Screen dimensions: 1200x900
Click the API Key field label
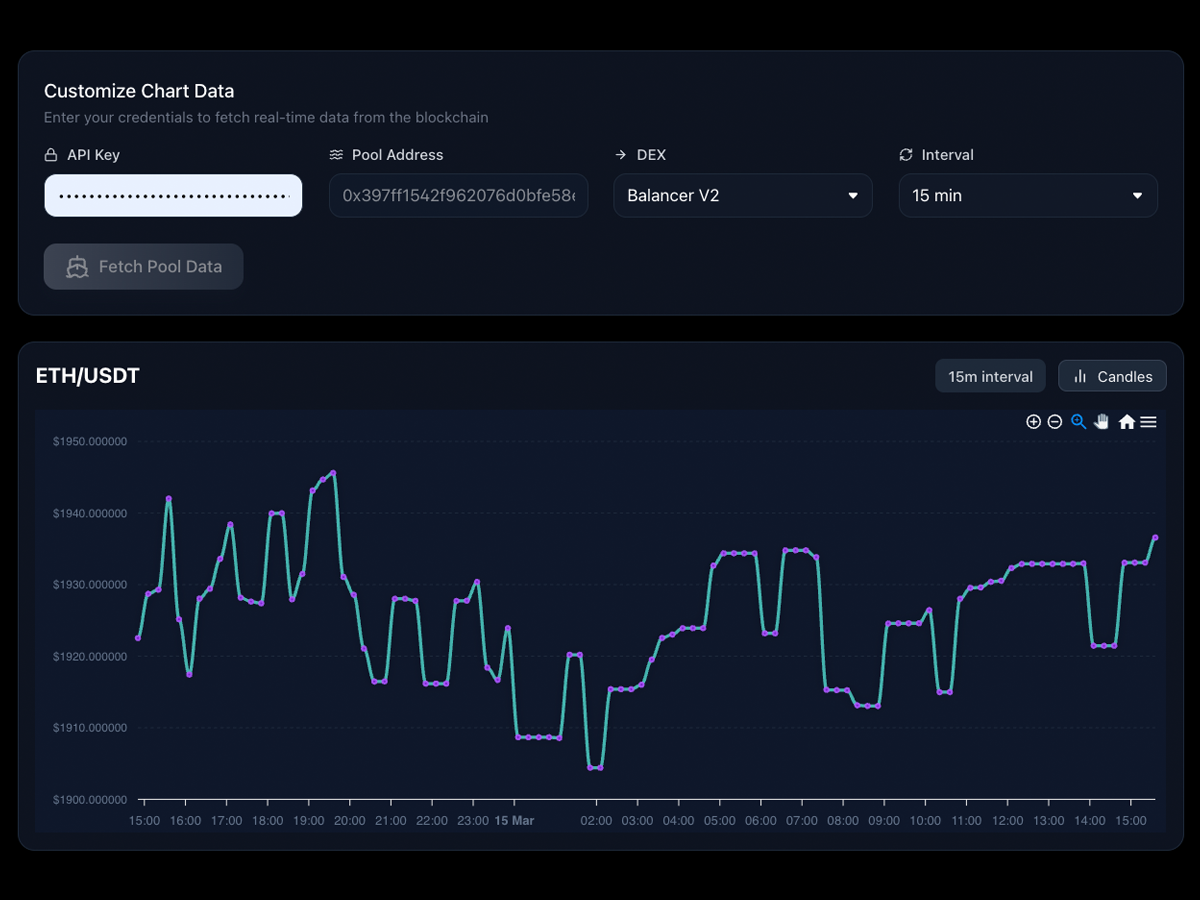tap(93, 155)
